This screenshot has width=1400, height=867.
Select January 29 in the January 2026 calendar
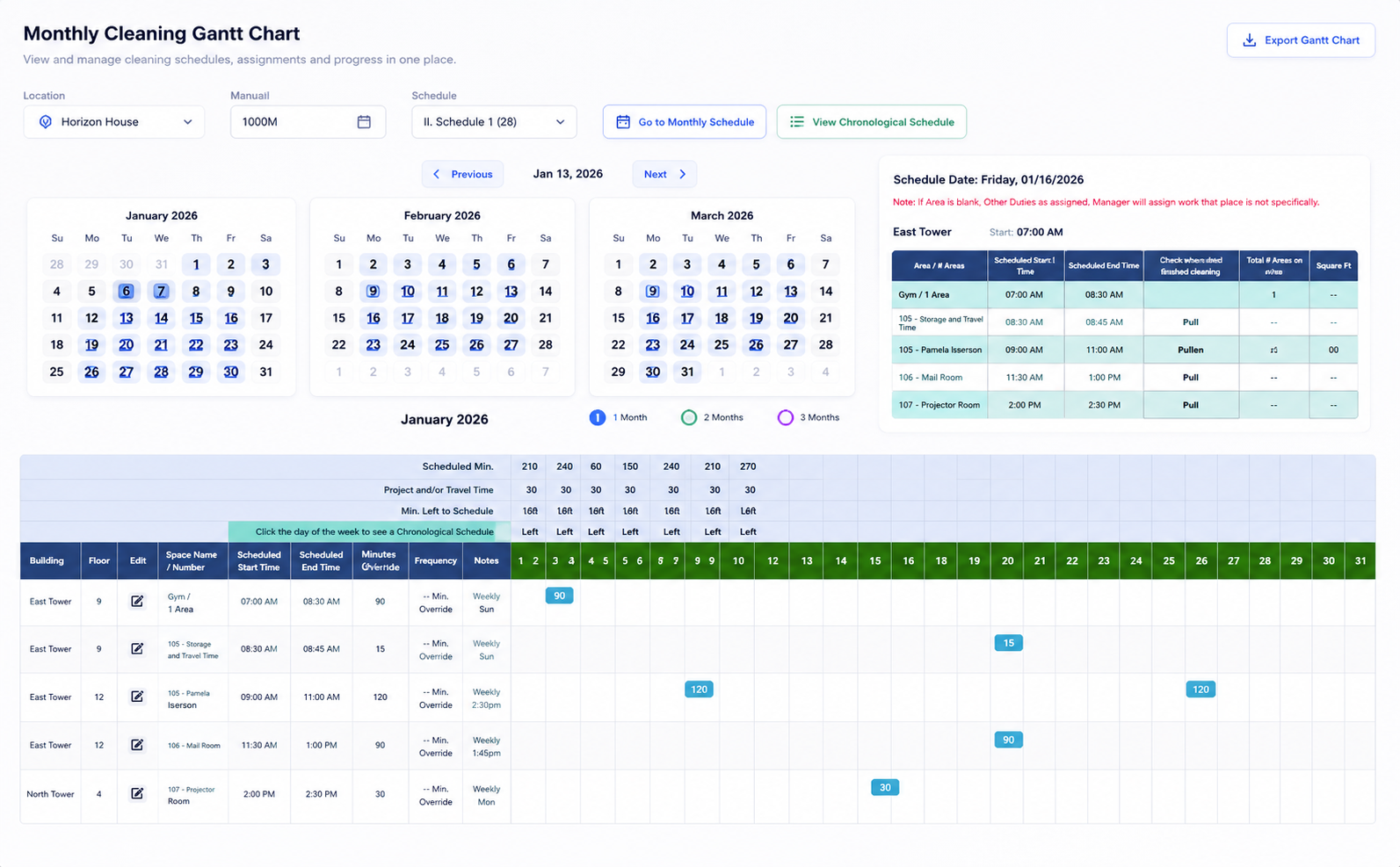coord(196,372)
